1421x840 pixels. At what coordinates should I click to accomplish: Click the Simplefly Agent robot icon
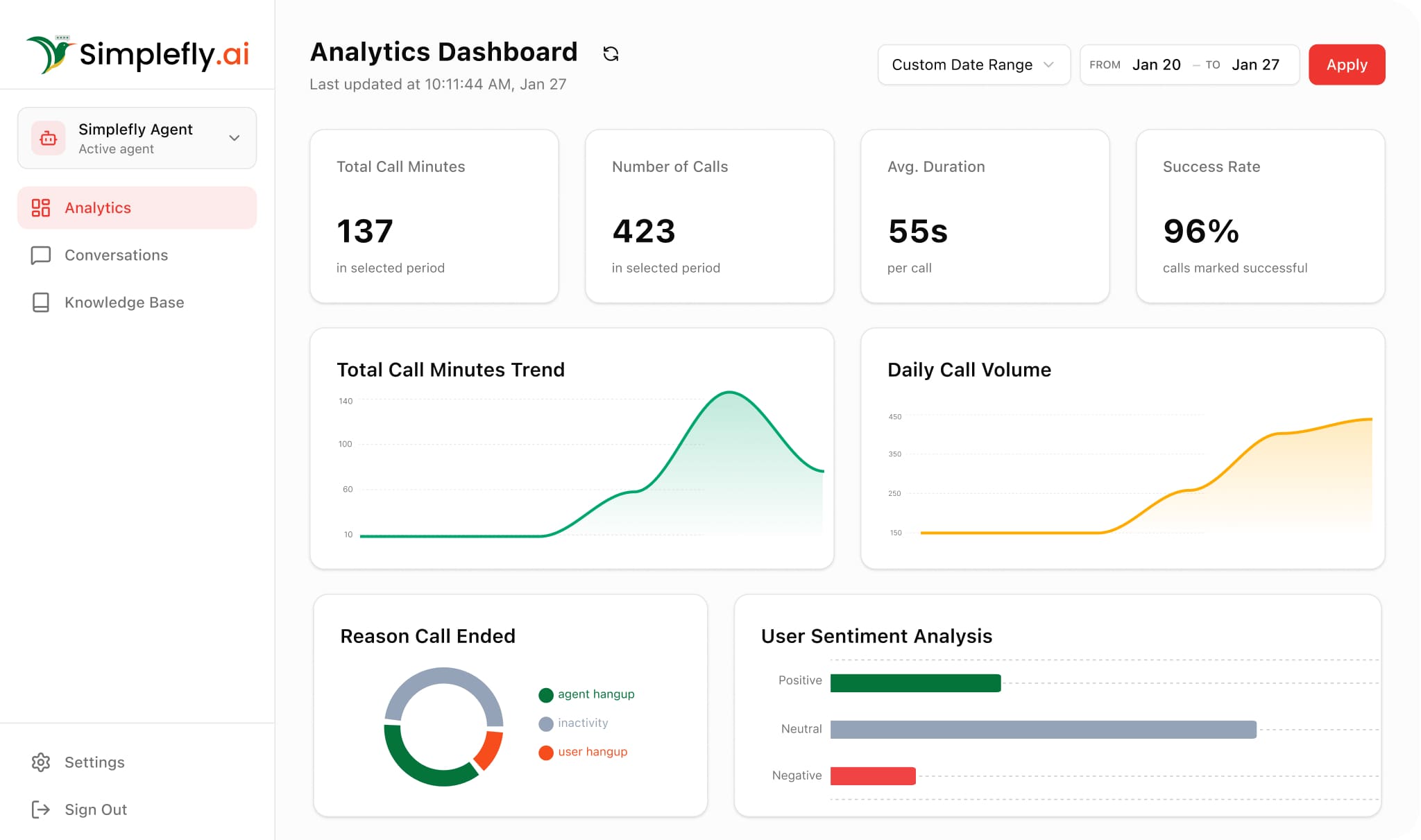[x=47, y=137]
